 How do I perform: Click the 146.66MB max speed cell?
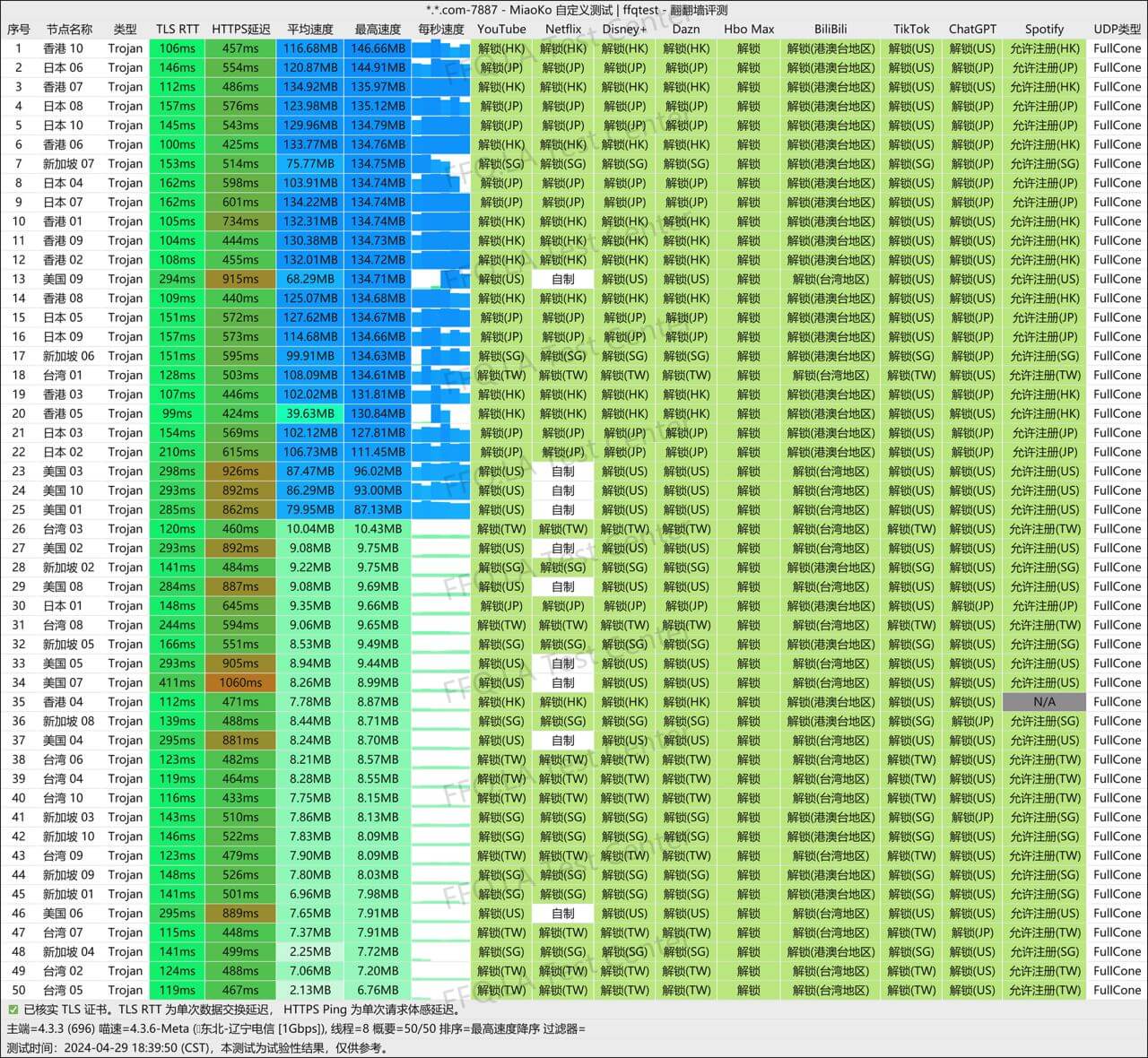point(378,48)
